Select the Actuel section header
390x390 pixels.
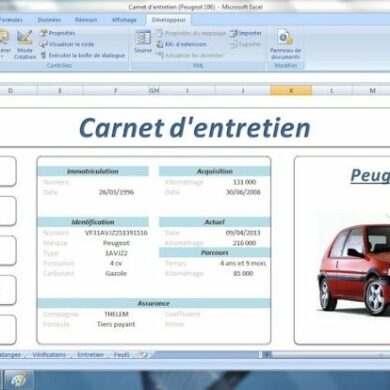coord(215,222)
